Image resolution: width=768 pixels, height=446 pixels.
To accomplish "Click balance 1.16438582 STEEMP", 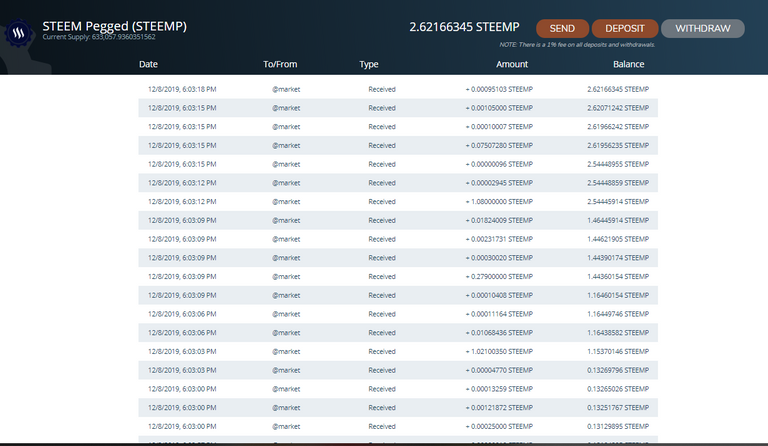I will 618,333.
